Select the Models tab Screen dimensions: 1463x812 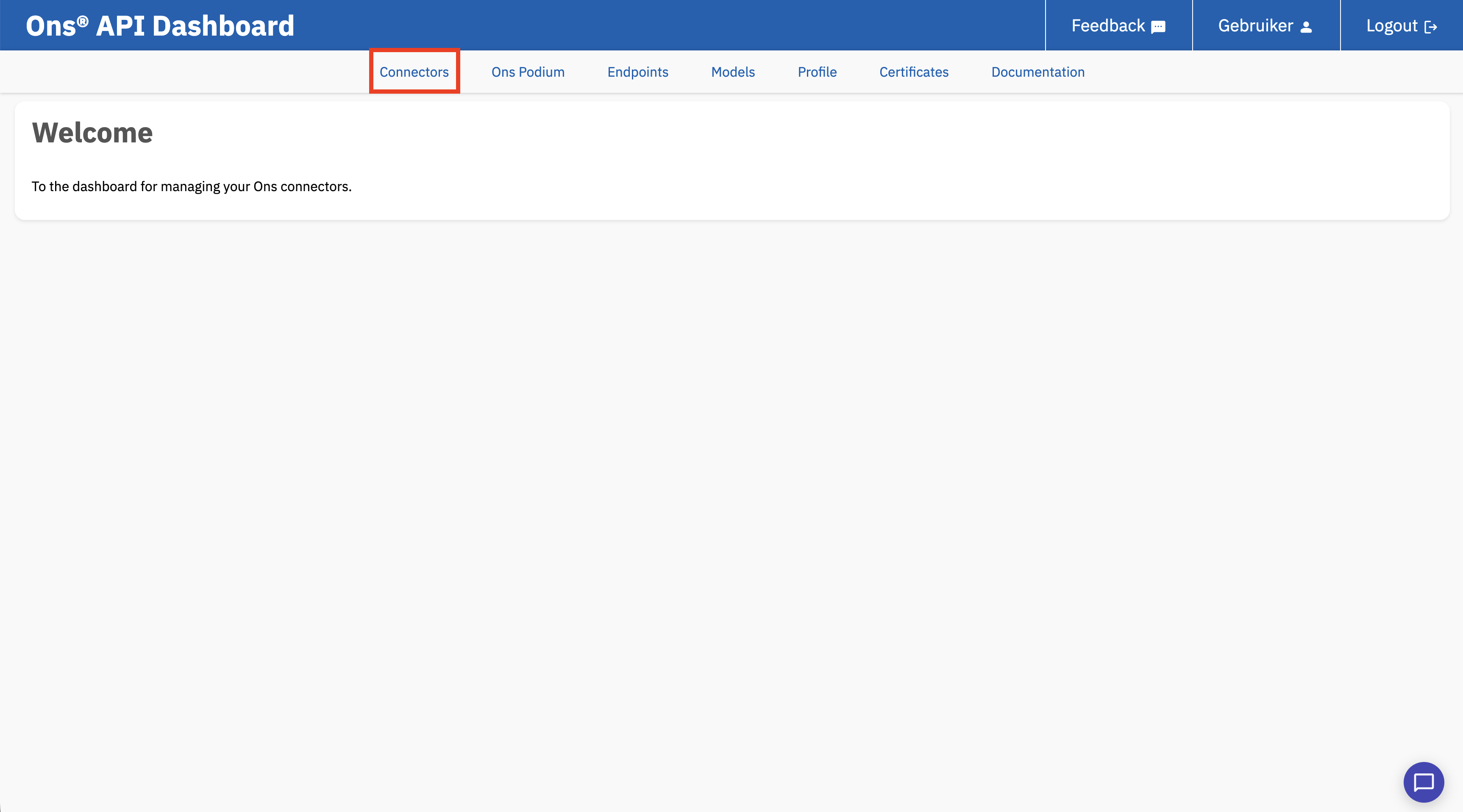point(733,72)
